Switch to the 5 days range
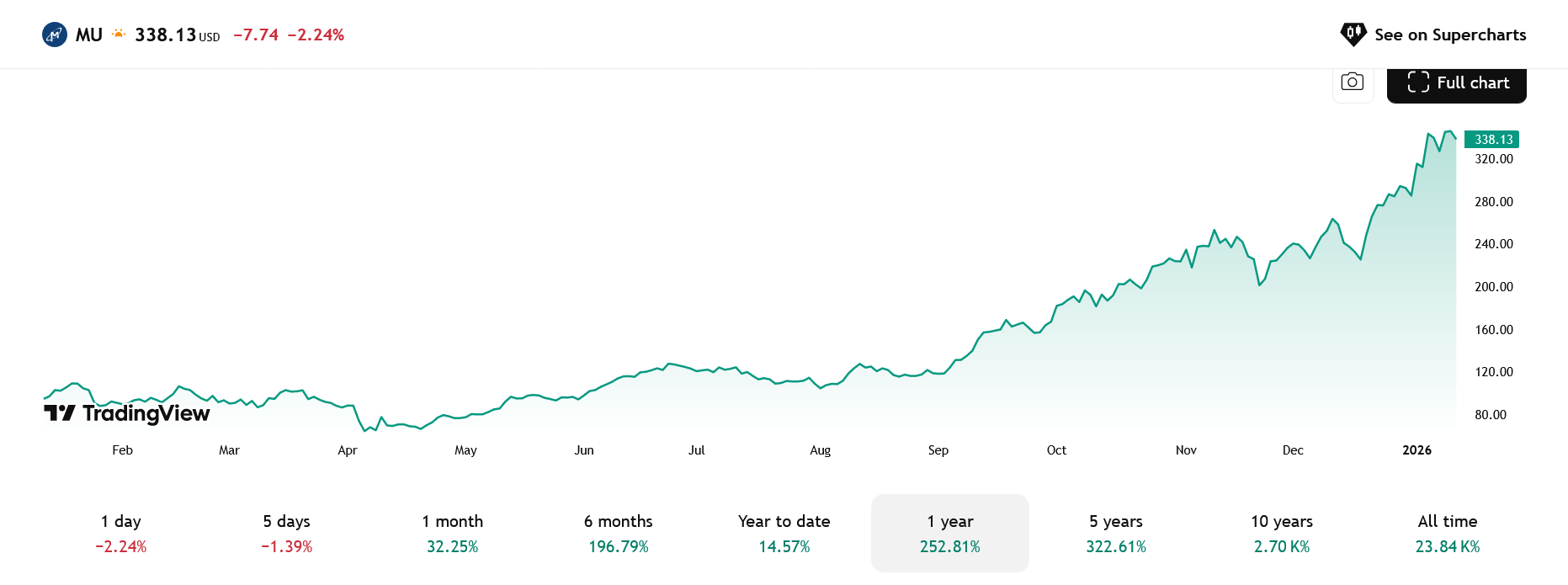 tap(287, 534)
